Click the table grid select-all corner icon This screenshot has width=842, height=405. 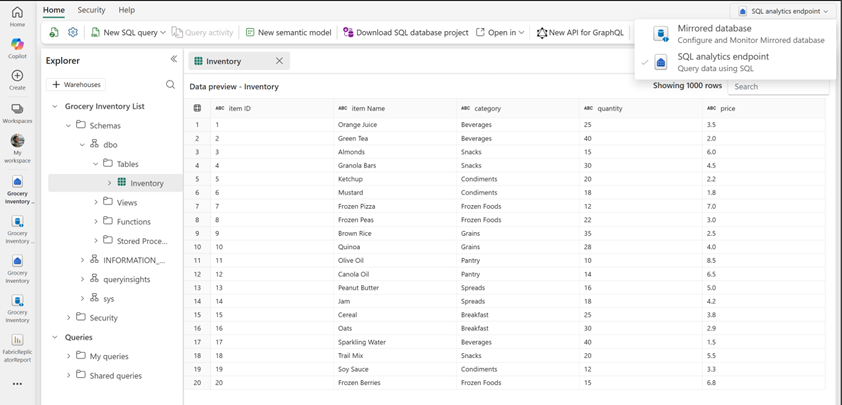[x=197, y=108]
